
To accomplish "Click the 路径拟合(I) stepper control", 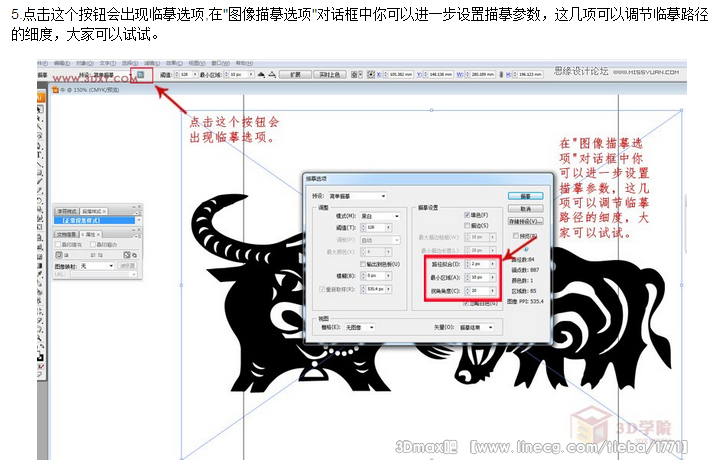I will point(467,264).
